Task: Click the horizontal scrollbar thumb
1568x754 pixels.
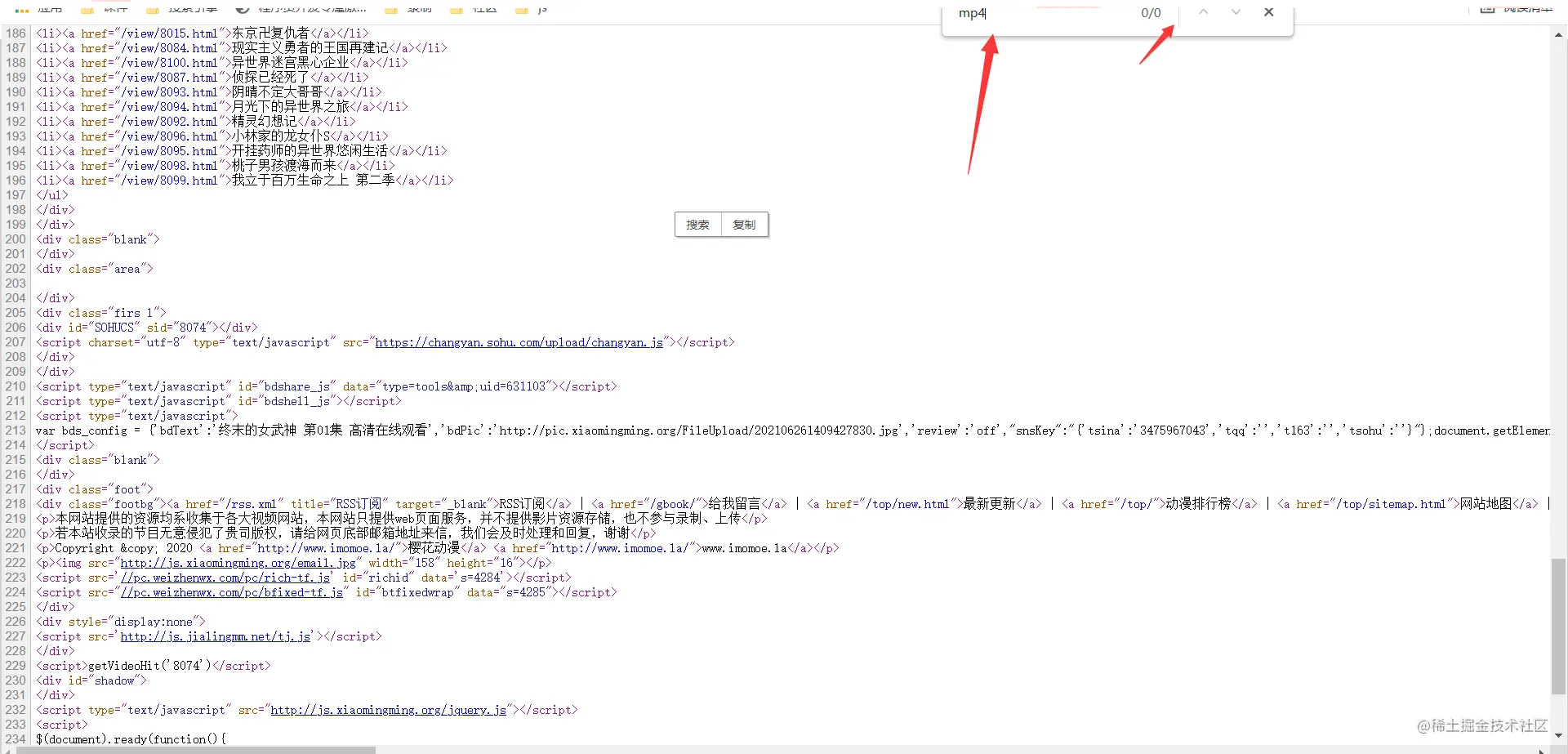Action: tap(196, 750)
